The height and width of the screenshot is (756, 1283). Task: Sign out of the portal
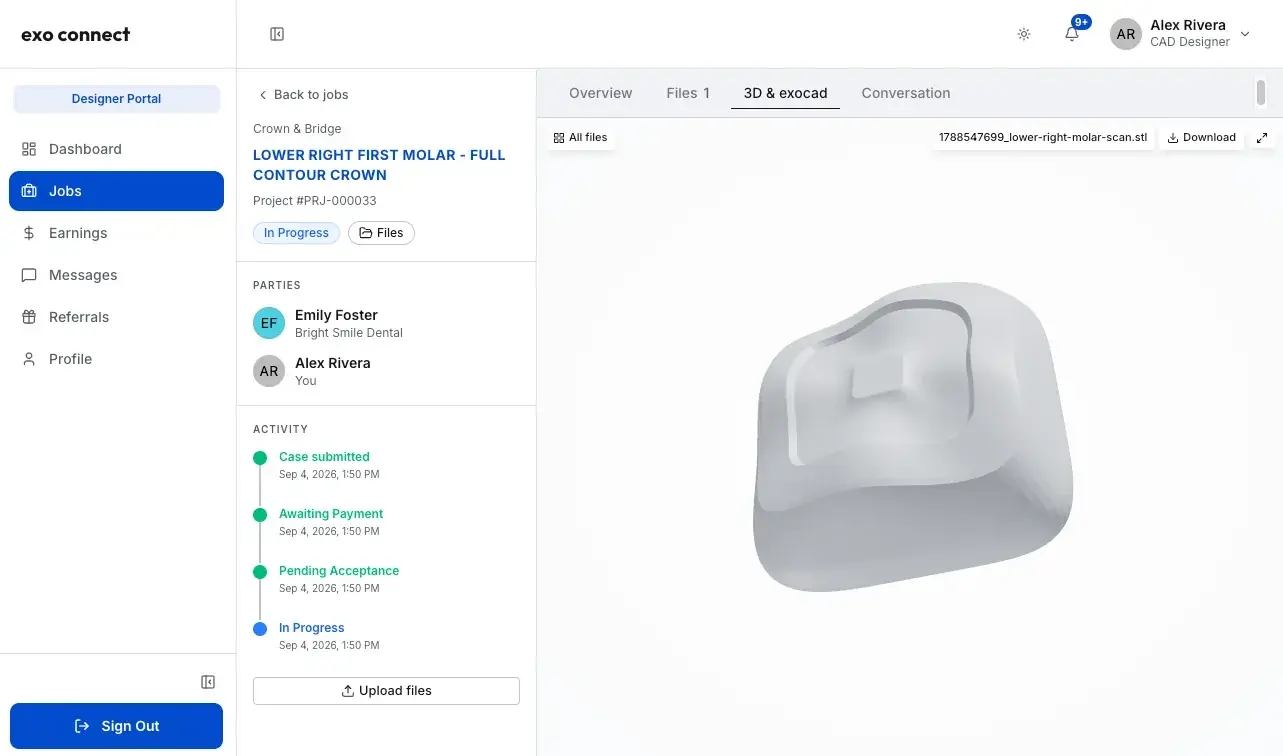click(x=116, y=726)
